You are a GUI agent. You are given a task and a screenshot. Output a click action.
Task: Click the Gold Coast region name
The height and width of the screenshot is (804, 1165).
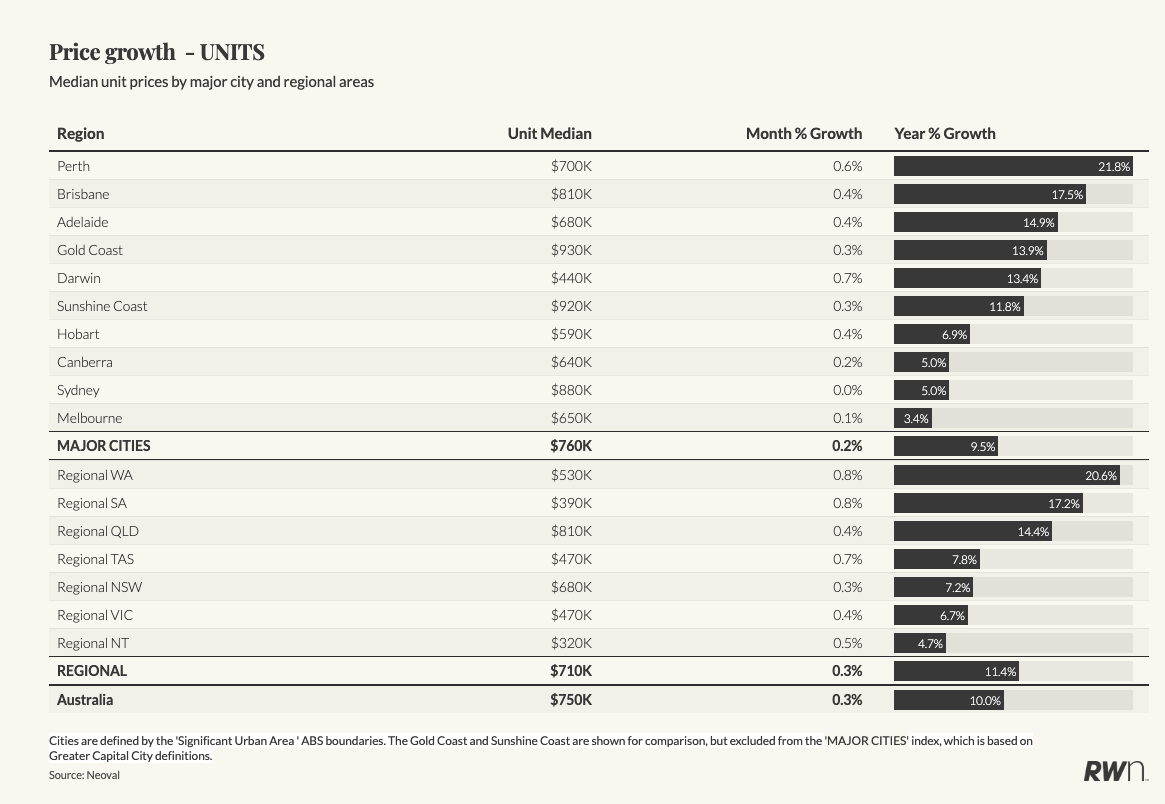90,250
